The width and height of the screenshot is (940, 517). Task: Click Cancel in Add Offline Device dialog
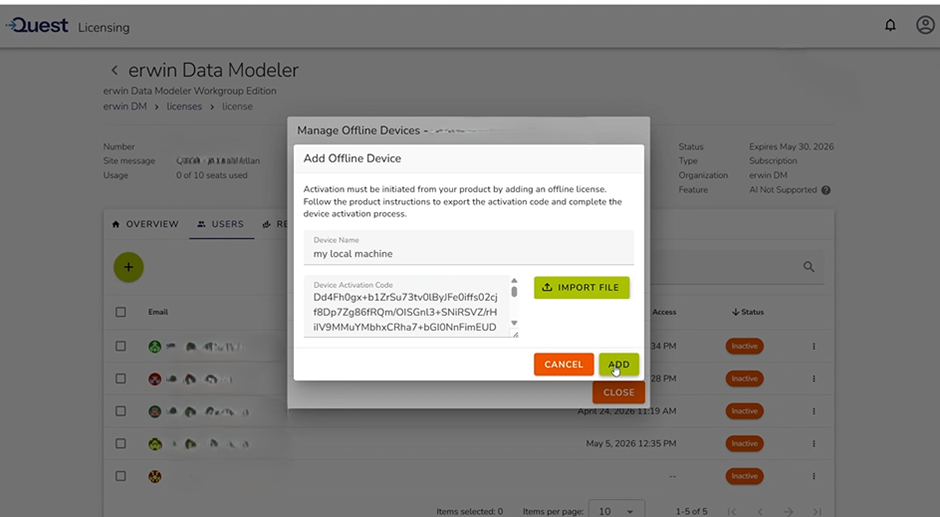[x=564, y=364]
